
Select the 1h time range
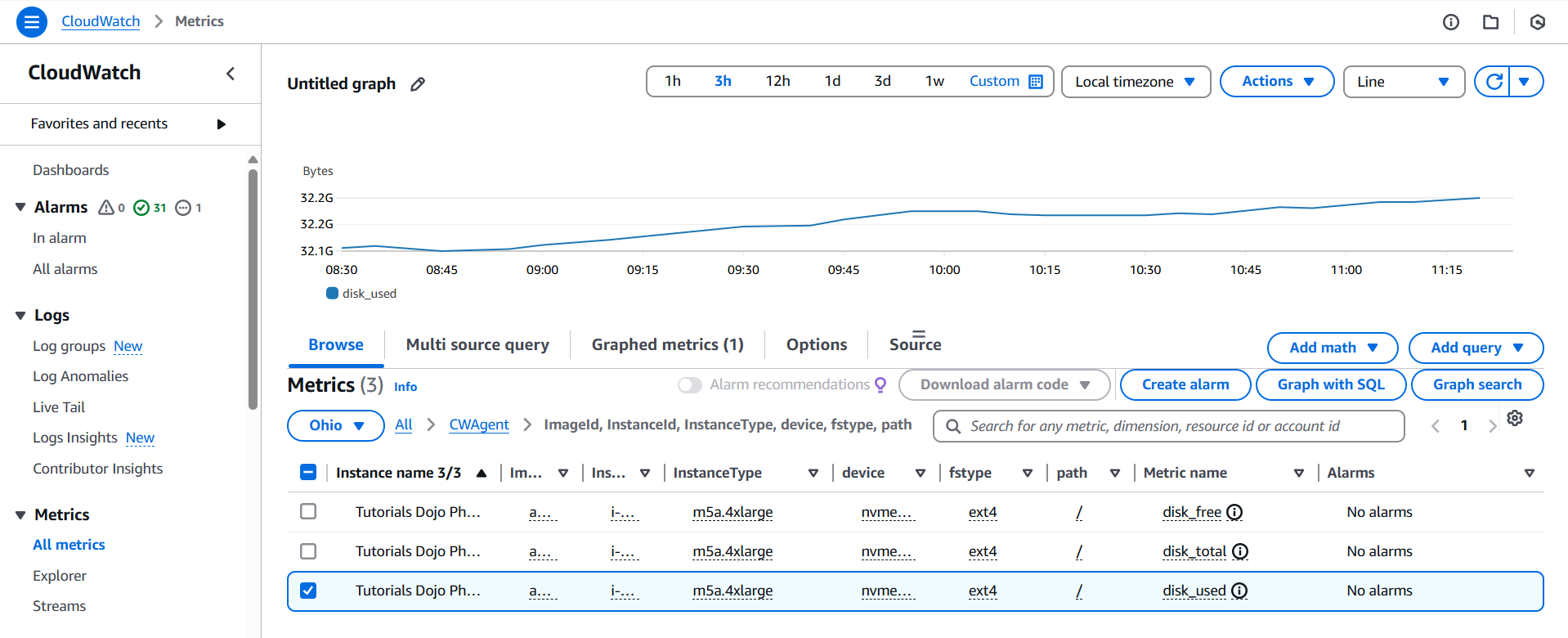tap(673, 81)
